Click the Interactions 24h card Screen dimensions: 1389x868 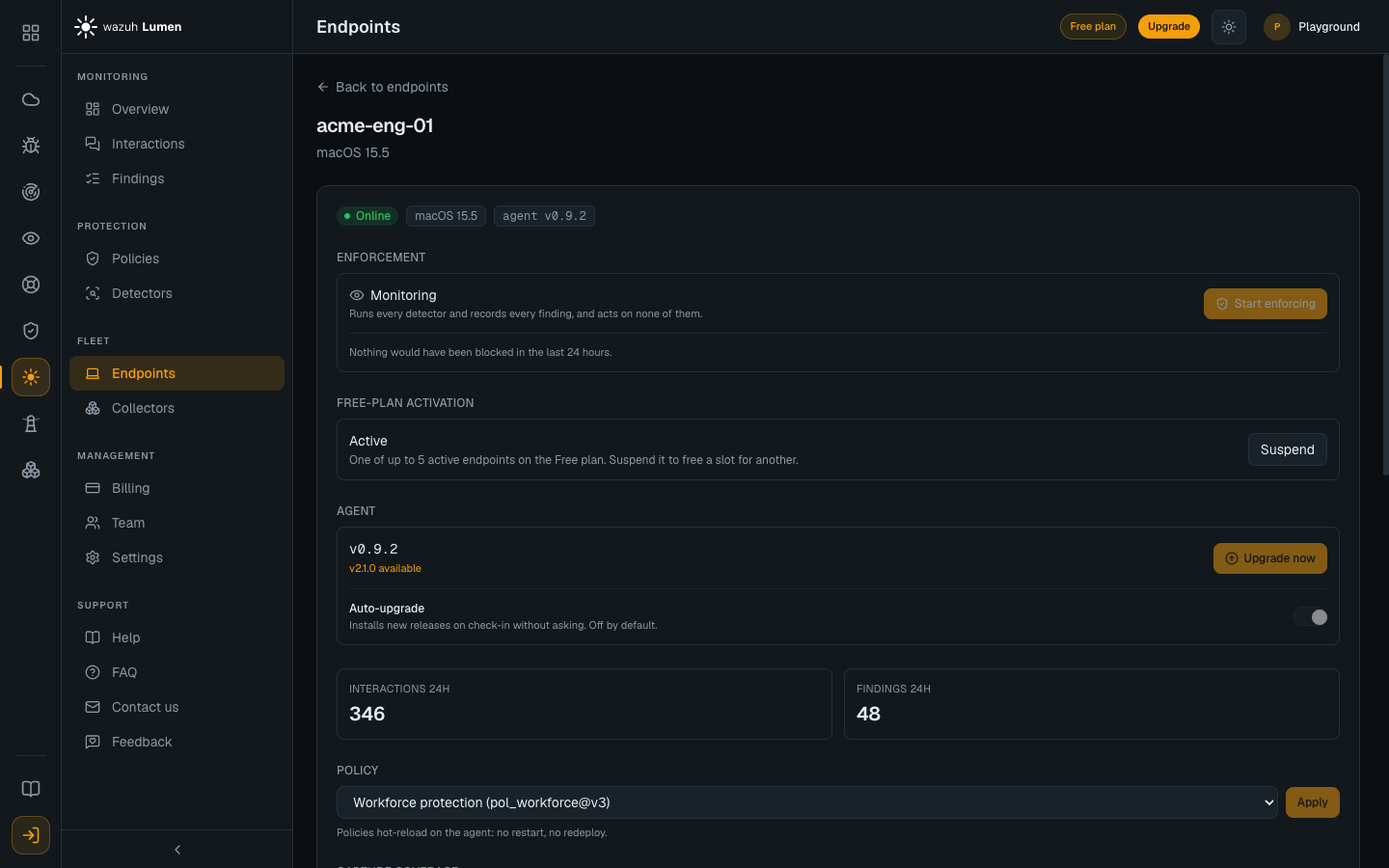coord(585,704)
